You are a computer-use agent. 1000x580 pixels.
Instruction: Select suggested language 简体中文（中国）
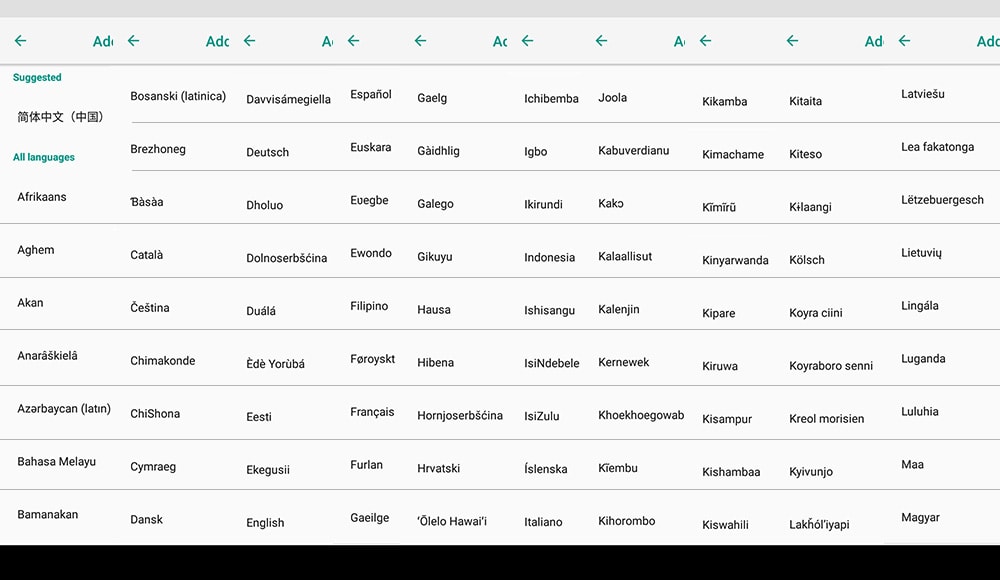(x=60, y=117)
